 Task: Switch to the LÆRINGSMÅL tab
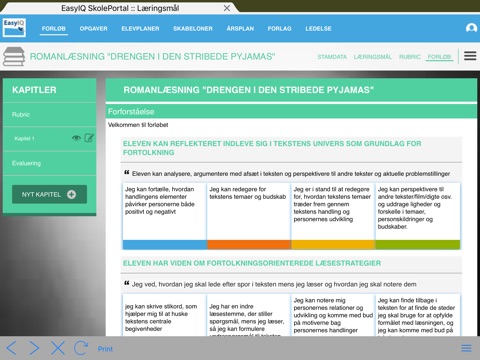click(x=373, y=57)
